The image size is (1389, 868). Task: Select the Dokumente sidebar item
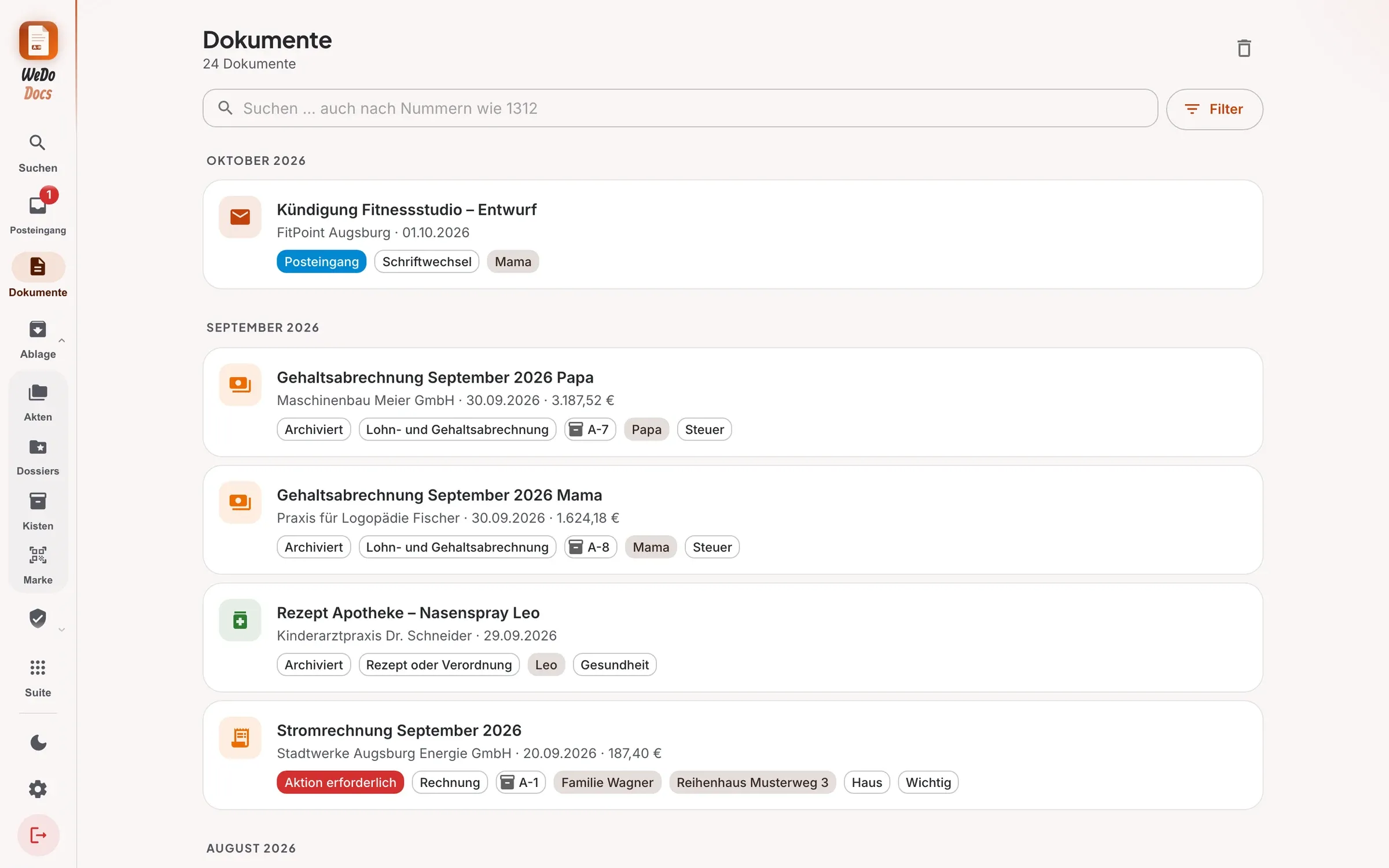tap(38, 277)
